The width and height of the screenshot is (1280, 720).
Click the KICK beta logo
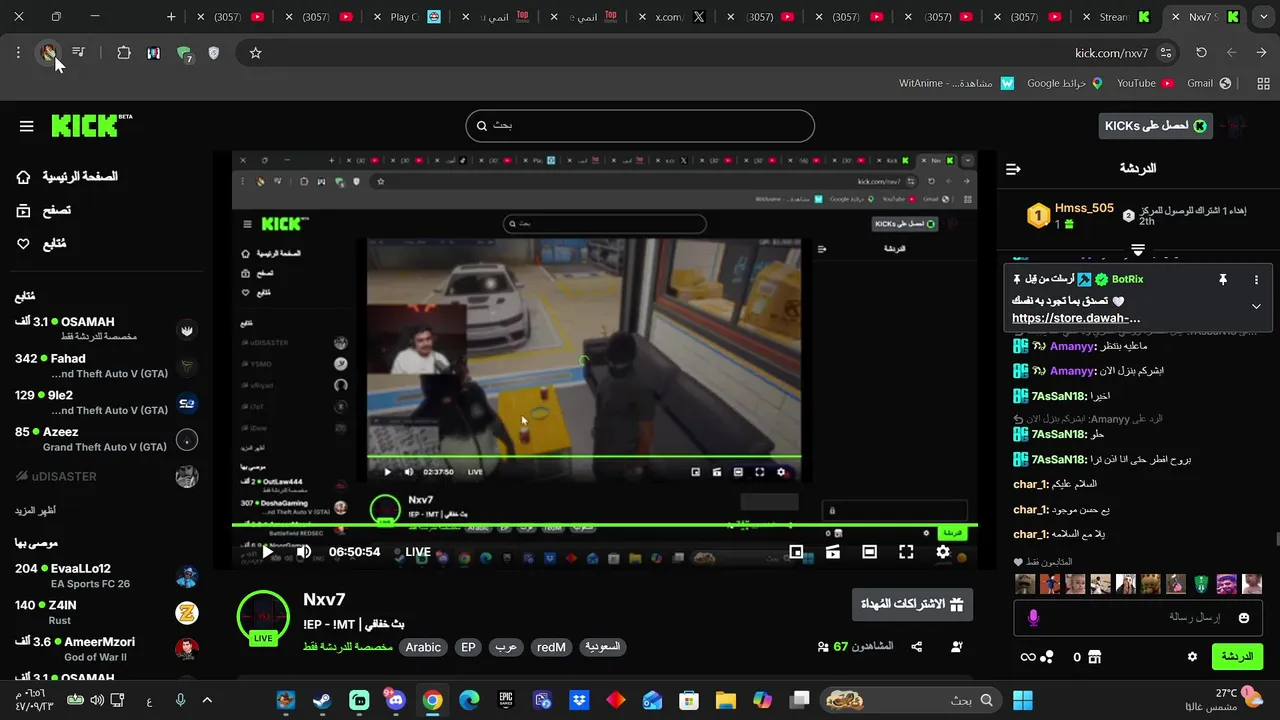tap(91, 125)
